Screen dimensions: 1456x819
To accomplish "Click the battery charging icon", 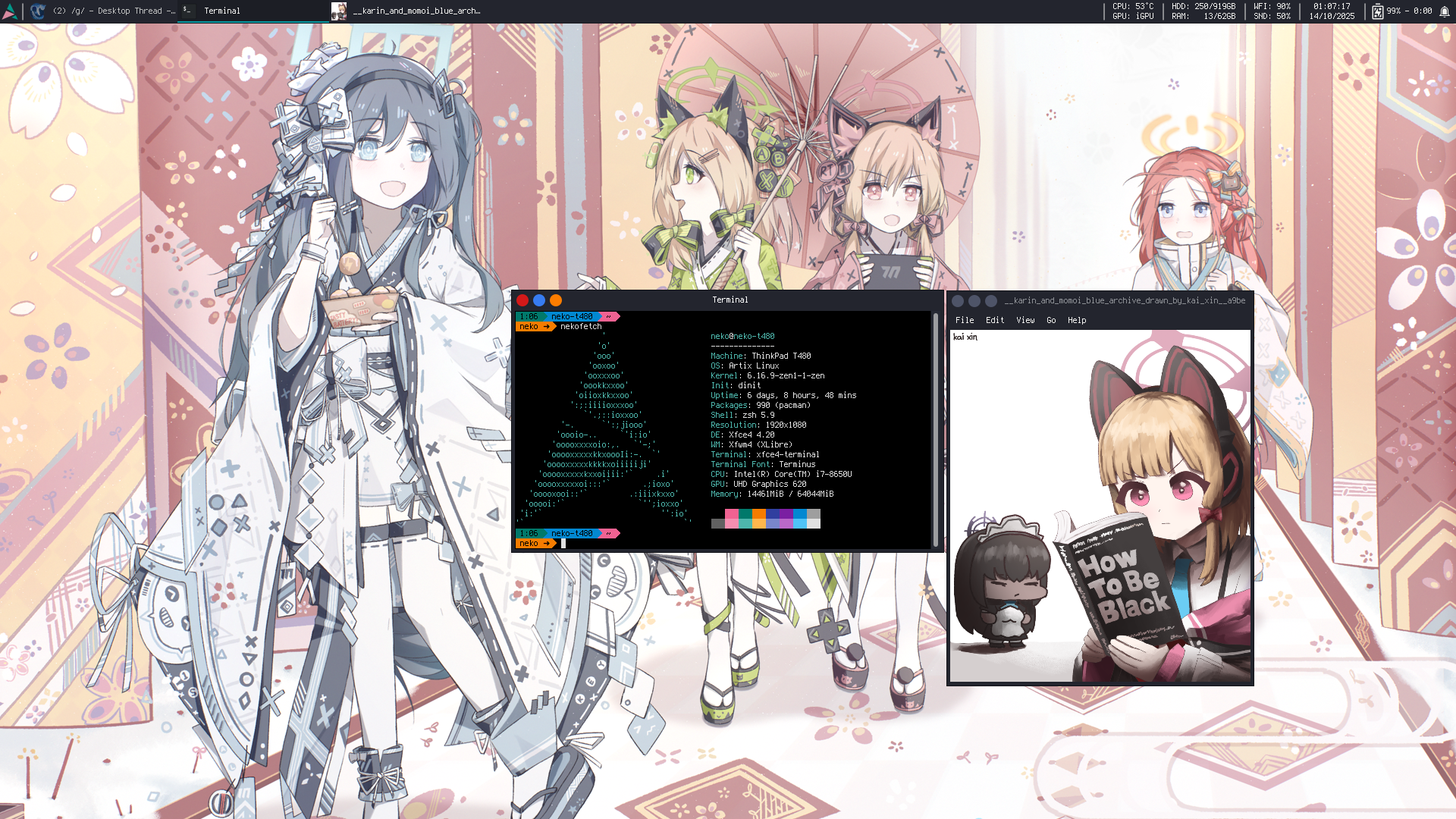I will tap(1377, 11).
